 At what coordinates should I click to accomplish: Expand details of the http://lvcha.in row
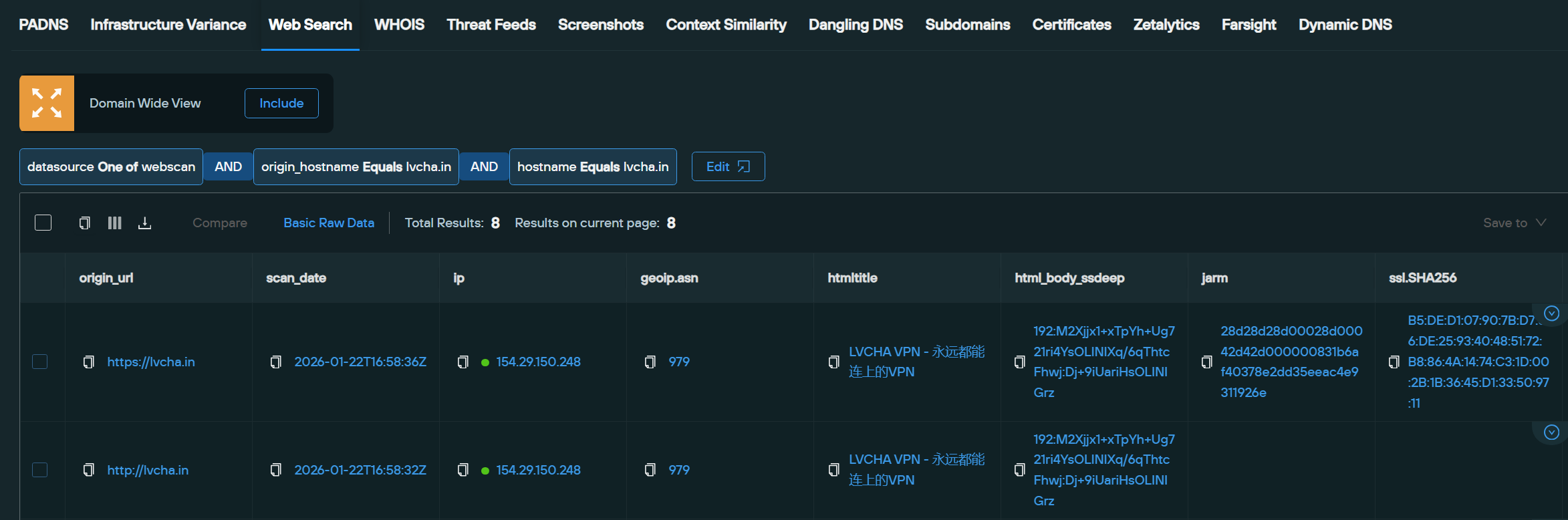(x=1552, y=432)
